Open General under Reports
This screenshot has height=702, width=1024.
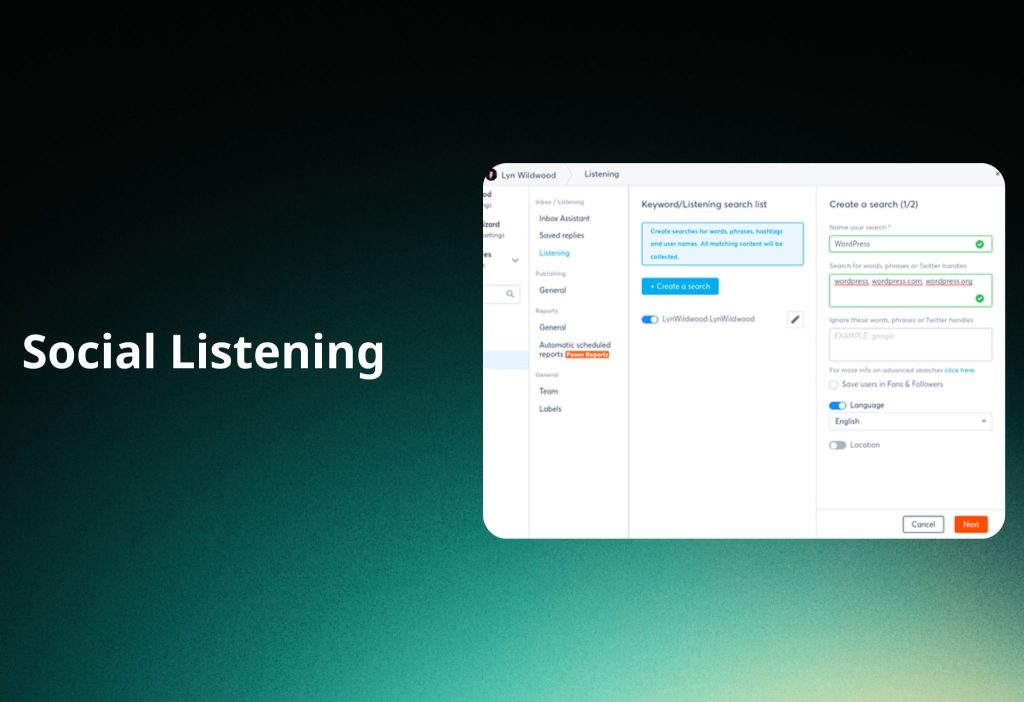point(552,327)
